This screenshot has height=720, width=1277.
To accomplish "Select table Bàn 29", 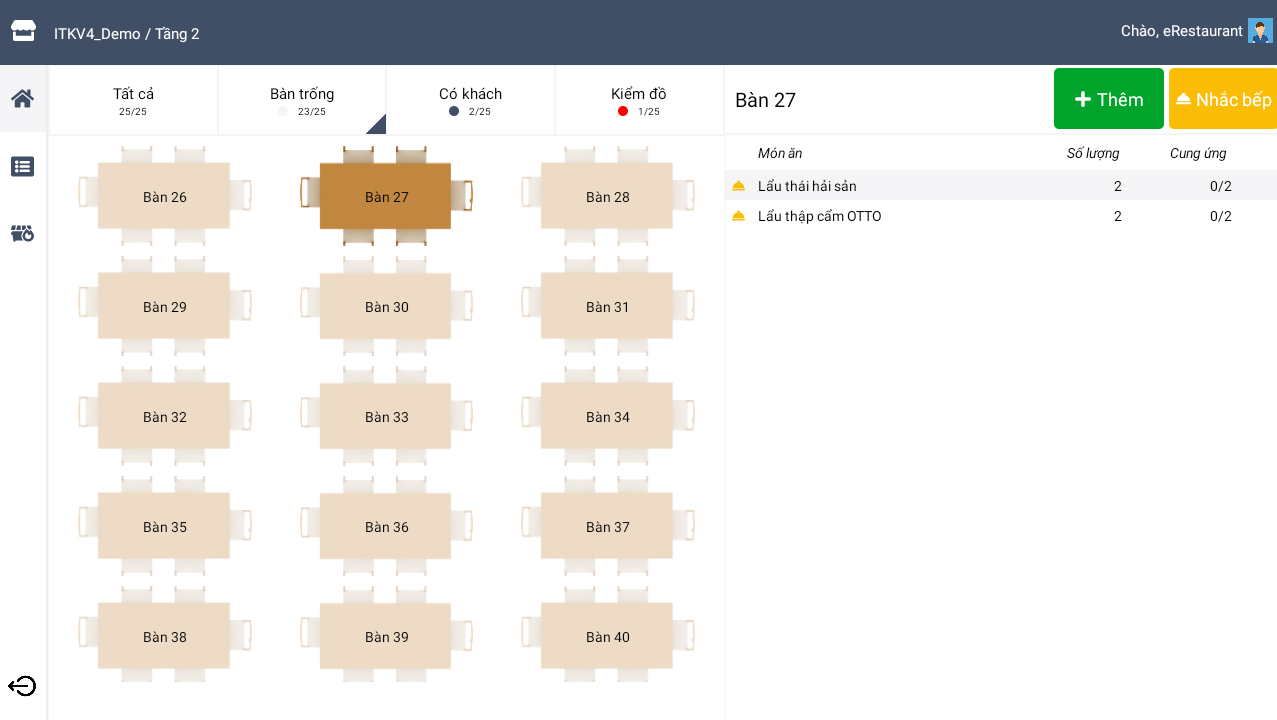I will [165, 307].
